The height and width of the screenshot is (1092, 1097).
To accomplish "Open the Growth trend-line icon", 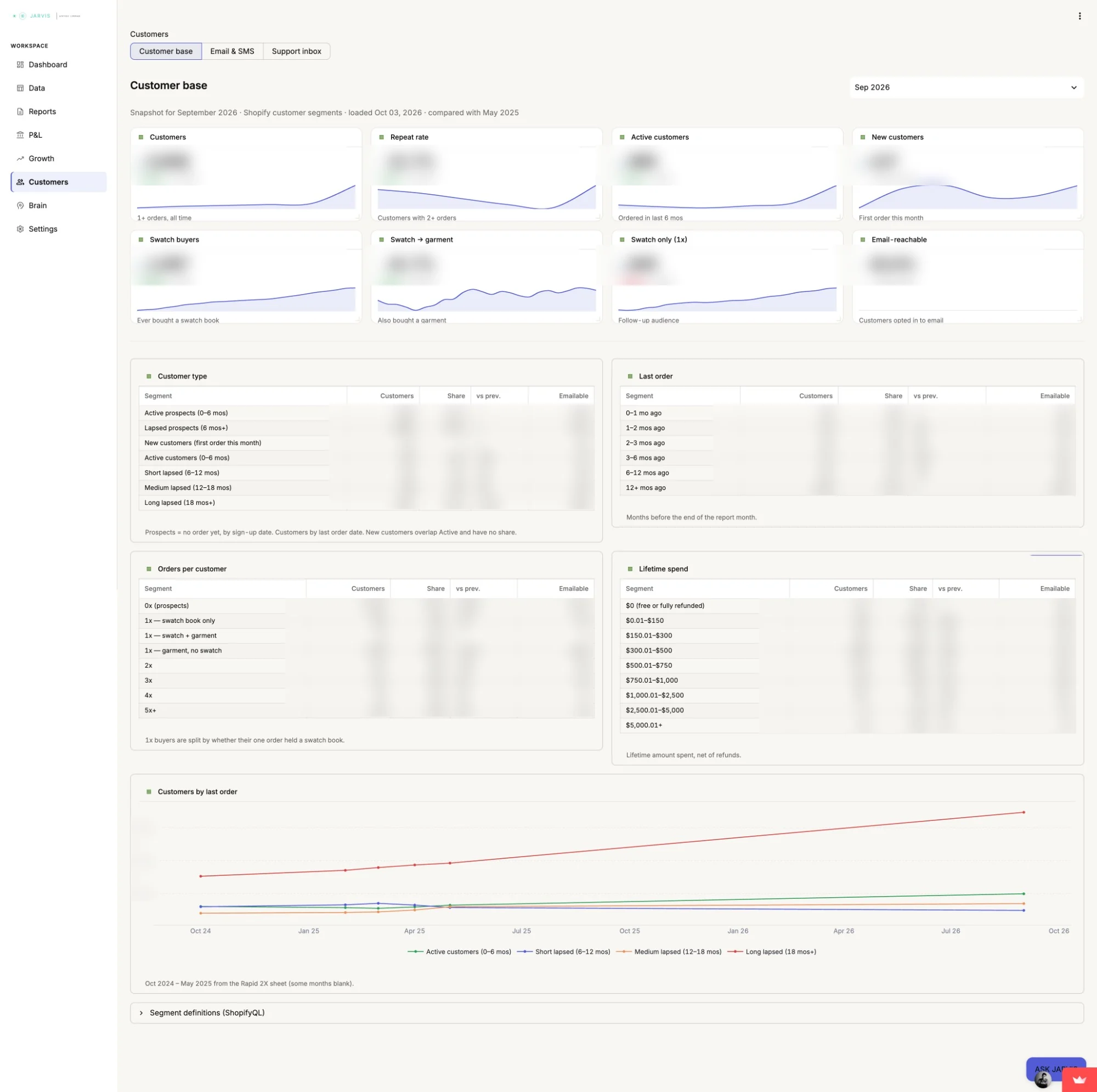I will [x=20, y=159].
